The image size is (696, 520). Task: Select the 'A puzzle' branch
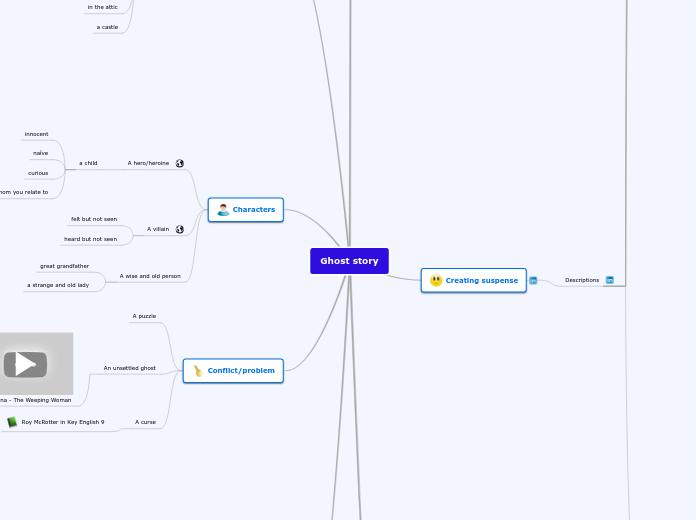[x=144, y=316]
